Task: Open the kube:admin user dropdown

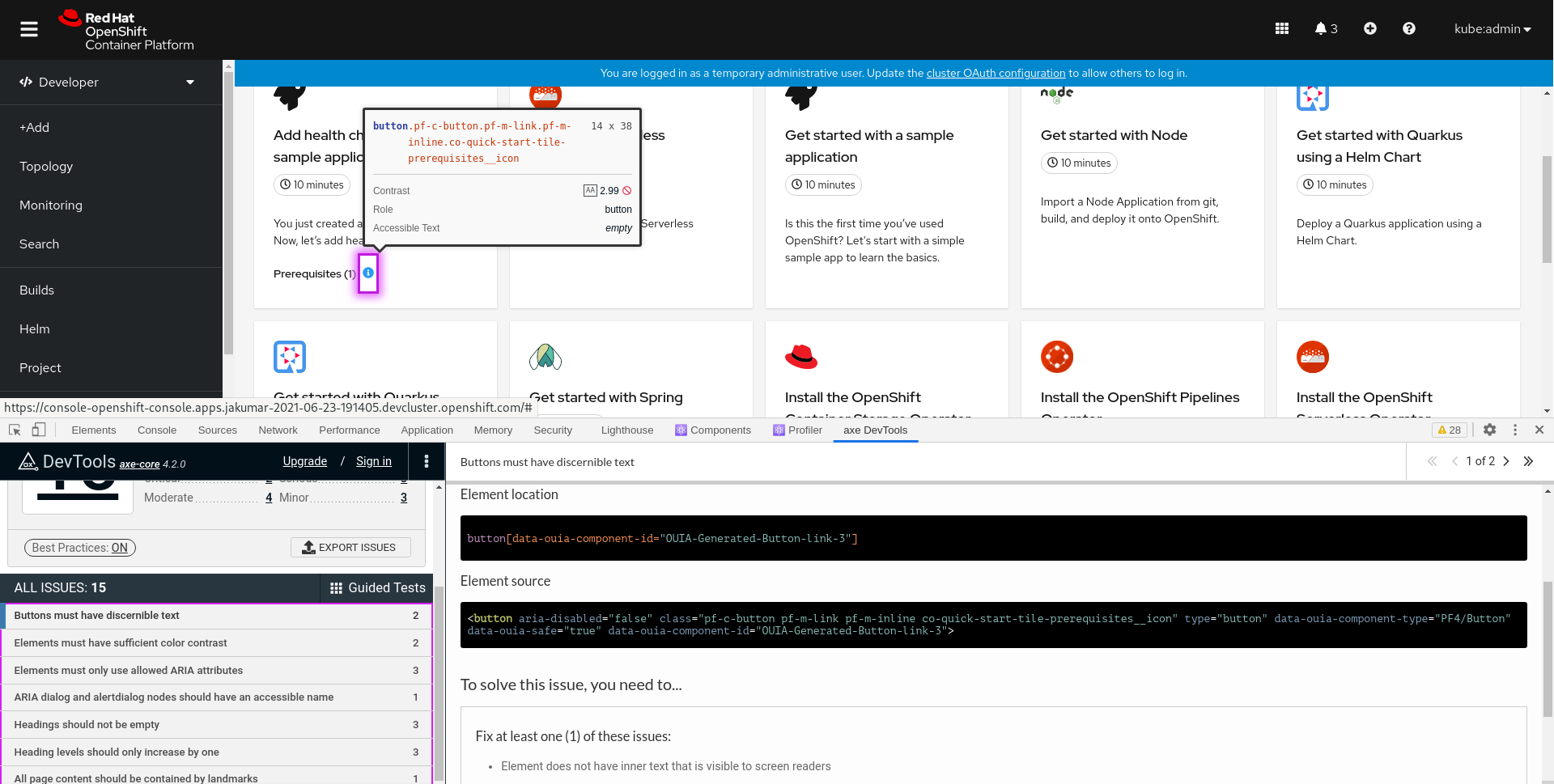Action: 1492,29
